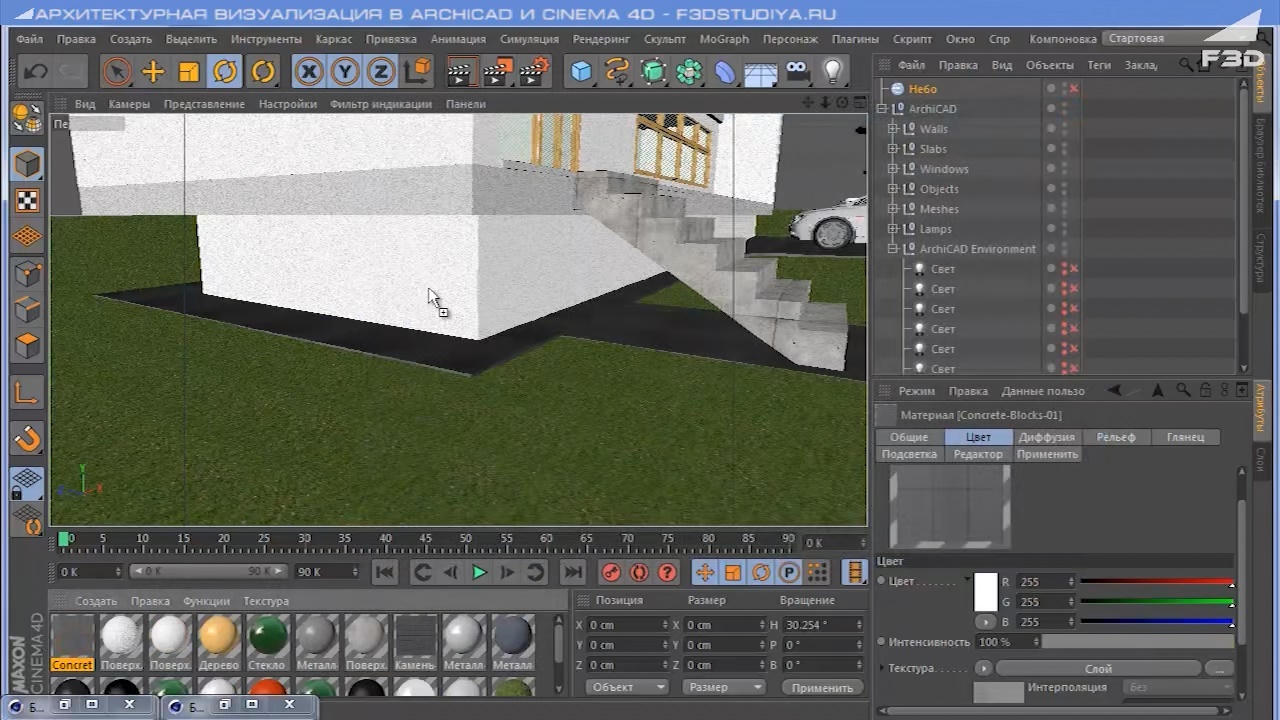Open the Объект coordinate mode dropdown
This screenshot has width=1280, height=720.
click(x=628, y=687)
